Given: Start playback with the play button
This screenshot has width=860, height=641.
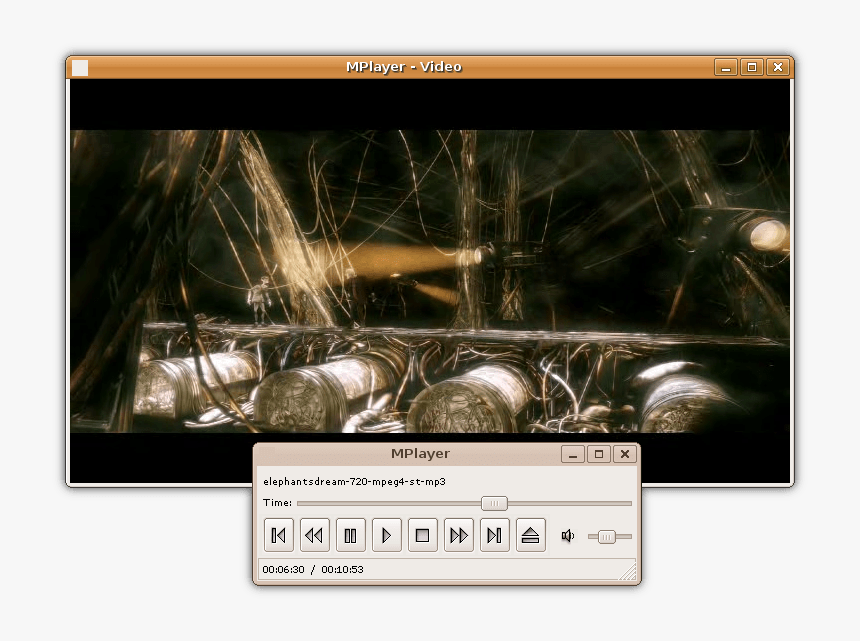Looking at the screenshot, I should coord(387,535).
